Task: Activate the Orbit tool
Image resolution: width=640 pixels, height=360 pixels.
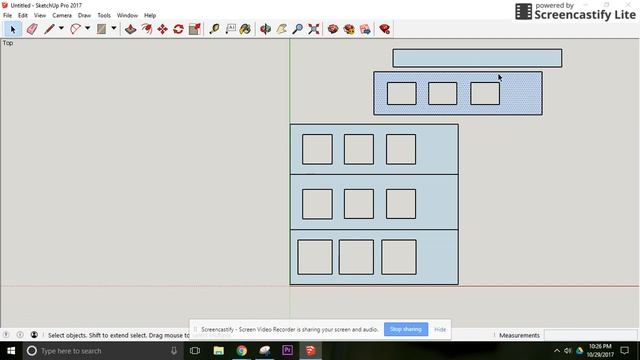Action: 266,29
